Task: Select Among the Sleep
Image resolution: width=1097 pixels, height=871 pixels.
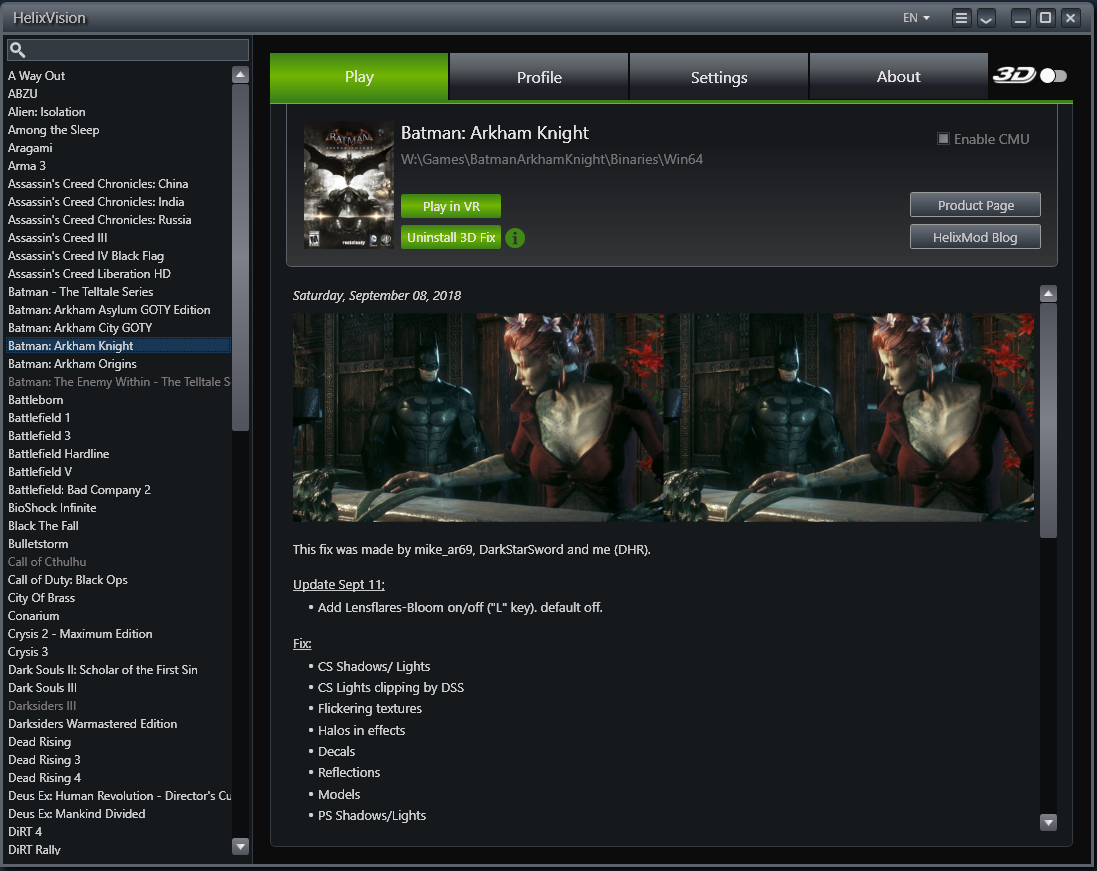Action: click(53, 130)
